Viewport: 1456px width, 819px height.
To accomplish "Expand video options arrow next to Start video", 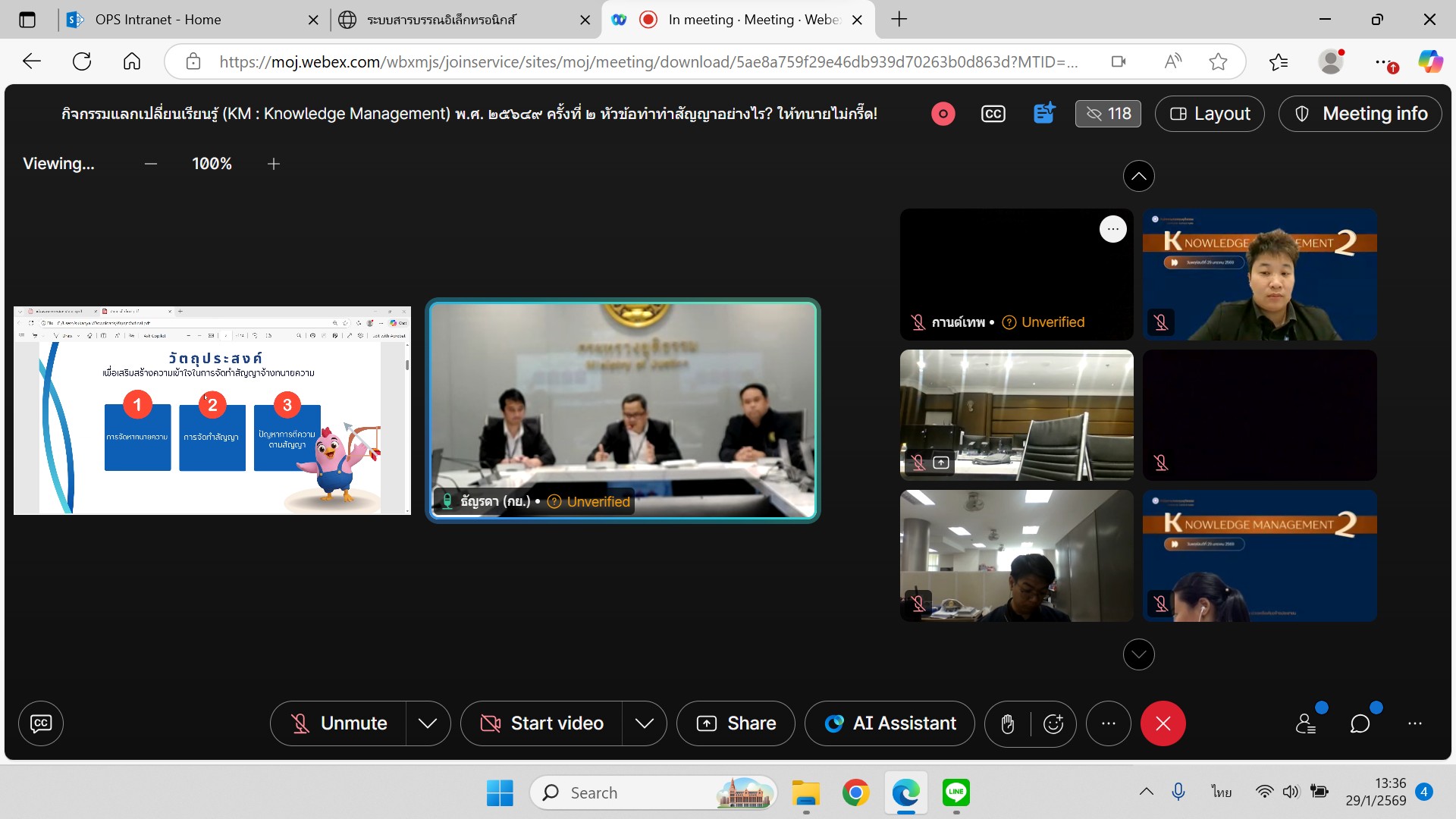I will click(x=645, y=723).
